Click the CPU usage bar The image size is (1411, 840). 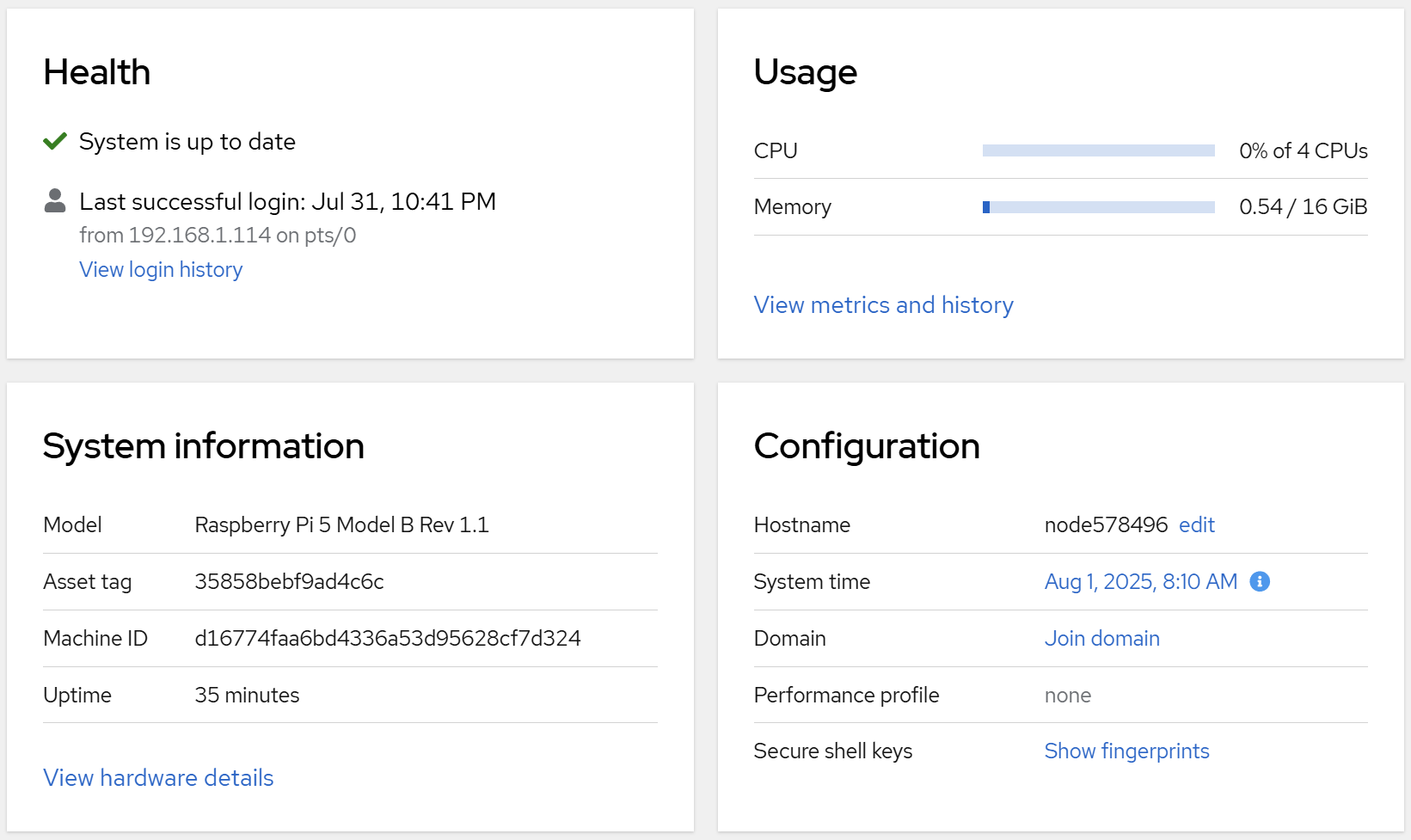(x=1098, y=150)
